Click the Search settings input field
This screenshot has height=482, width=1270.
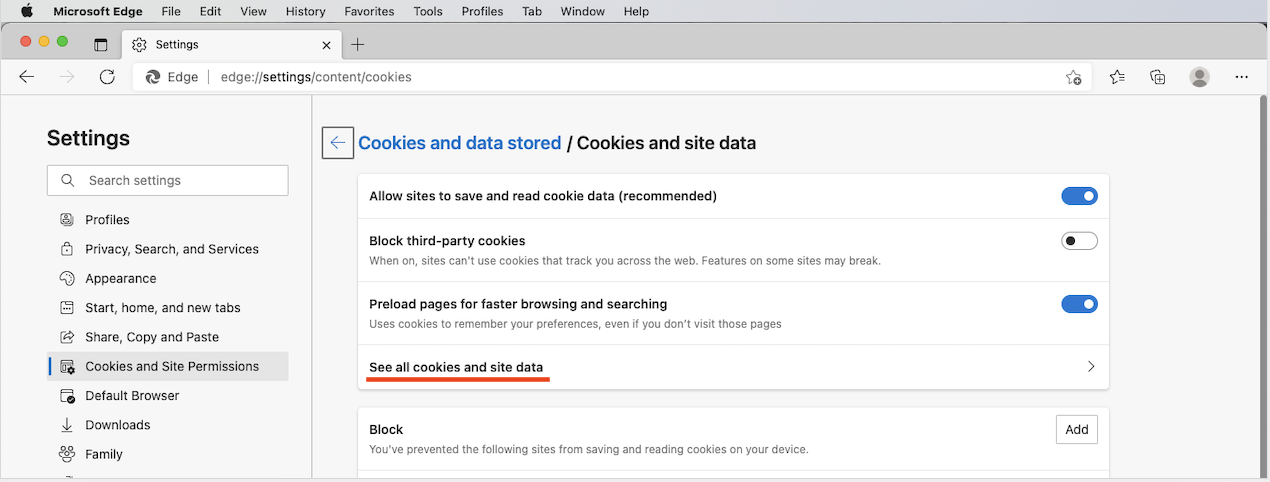[x=168, y=180]
